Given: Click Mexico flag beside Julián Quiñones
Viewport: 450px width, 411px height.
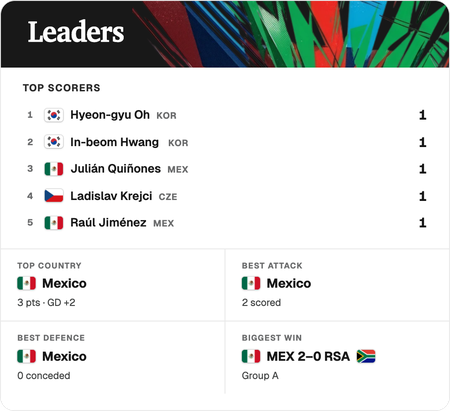Looking at the screenshot, I should coord(54,169).
